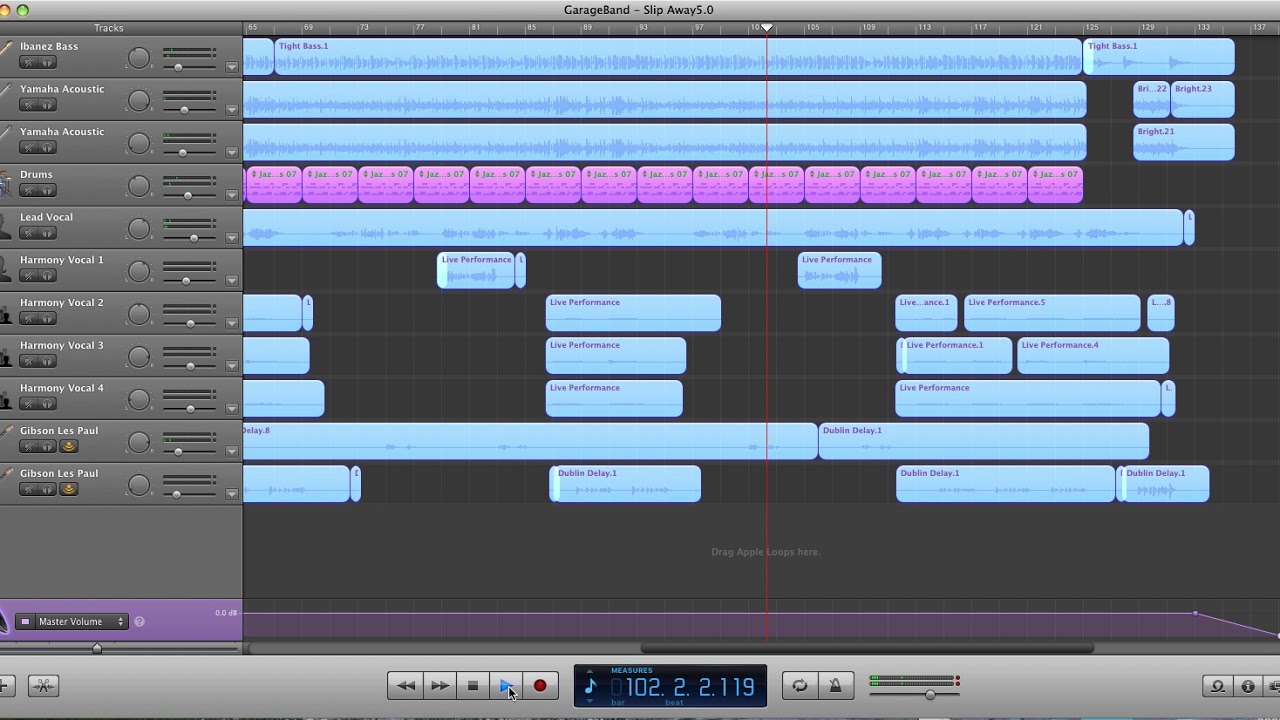Select the Drums track kit icon
The height and width of the screenshot is (720, 1280).
[6, 184]
